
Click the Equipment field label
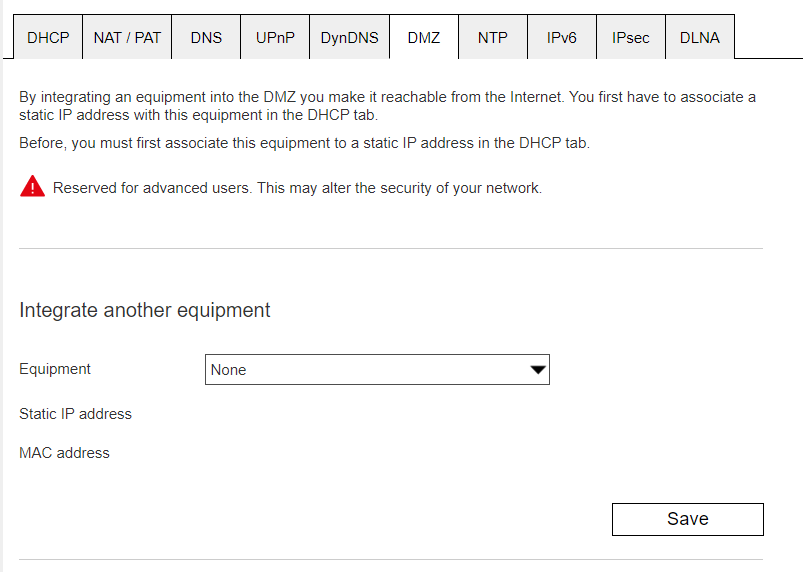[x=55, y=369]
